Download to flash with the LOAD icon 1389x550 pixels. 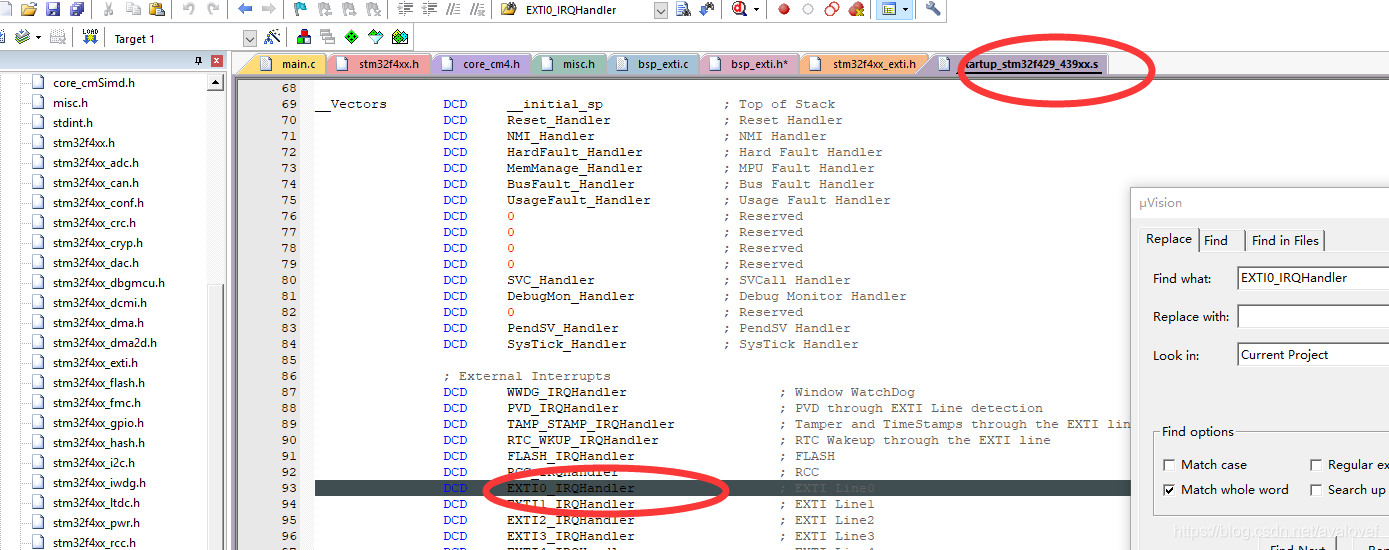pos(90,37)
